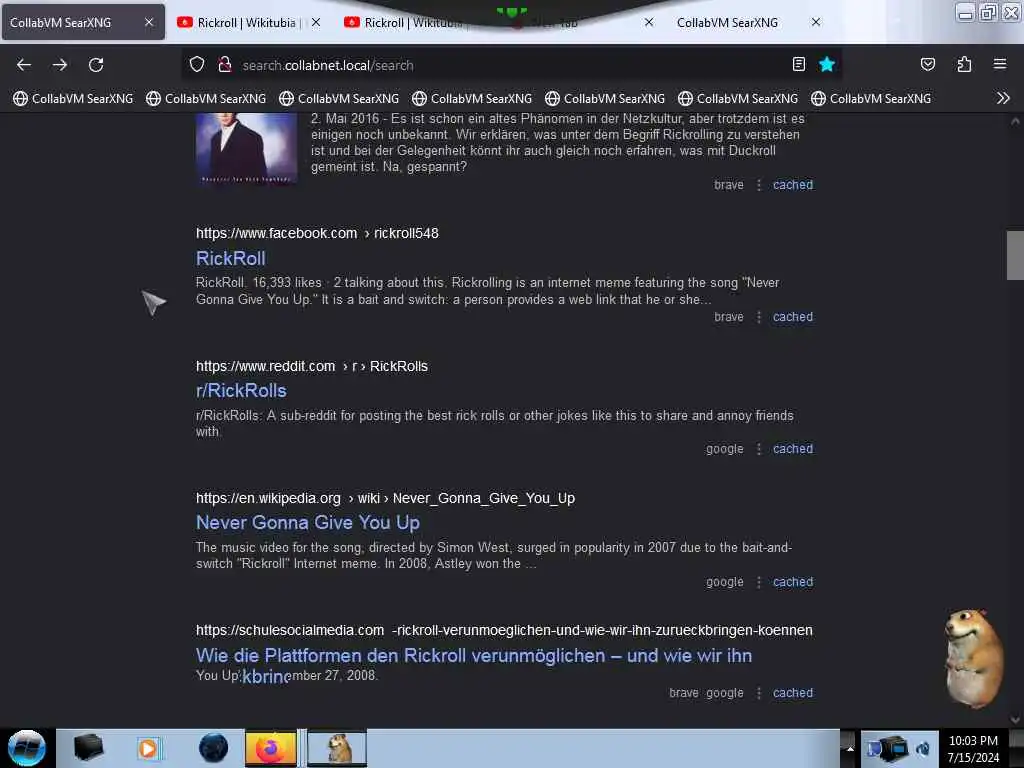Switch to the first Rickroll Wikitubia tab
The image size is (1024, 768).
click(246, 23)
